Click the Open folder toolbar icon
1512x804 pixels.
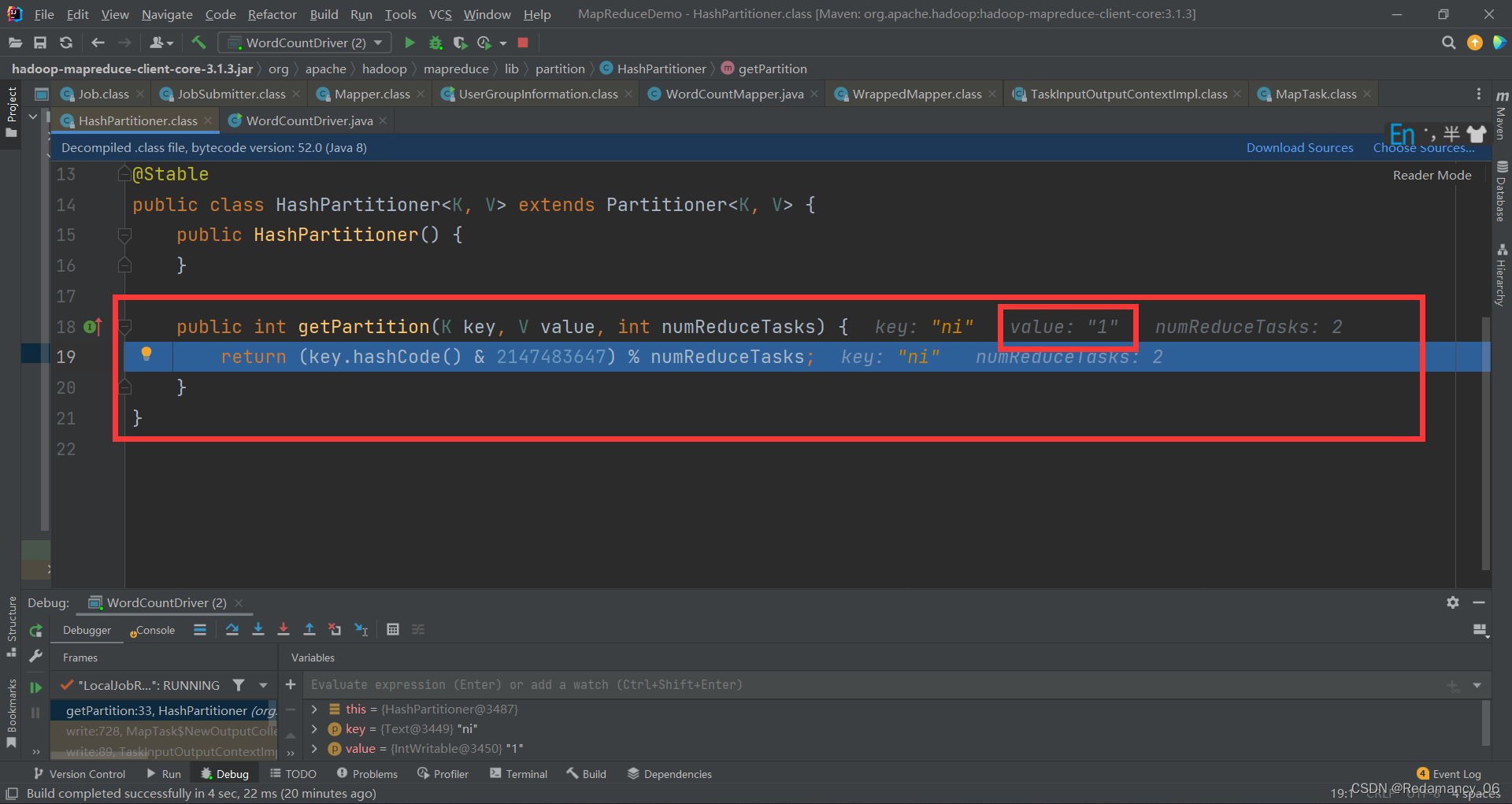click(x=15, y=43)
